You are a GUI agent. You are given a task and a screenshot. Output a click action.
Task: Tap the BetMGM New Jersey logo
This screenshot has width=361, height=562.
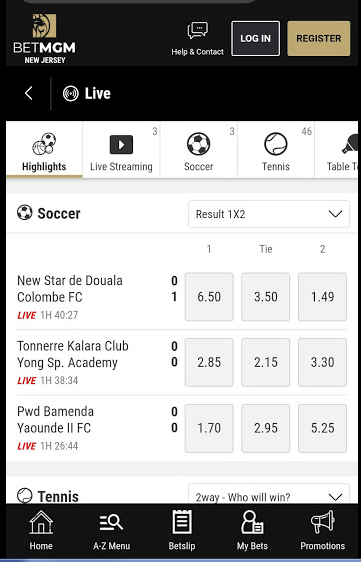[x=44, y=39]
